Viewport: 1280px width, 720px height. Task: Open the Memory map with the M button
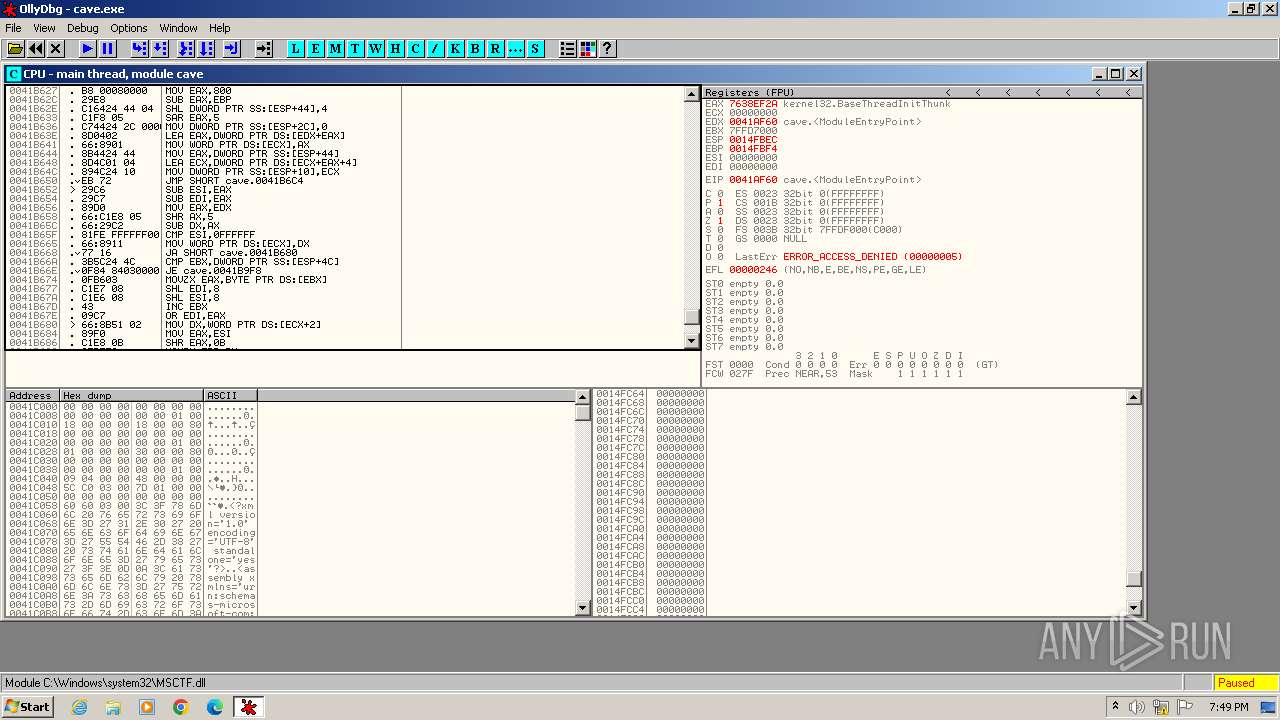coord(336,48)
